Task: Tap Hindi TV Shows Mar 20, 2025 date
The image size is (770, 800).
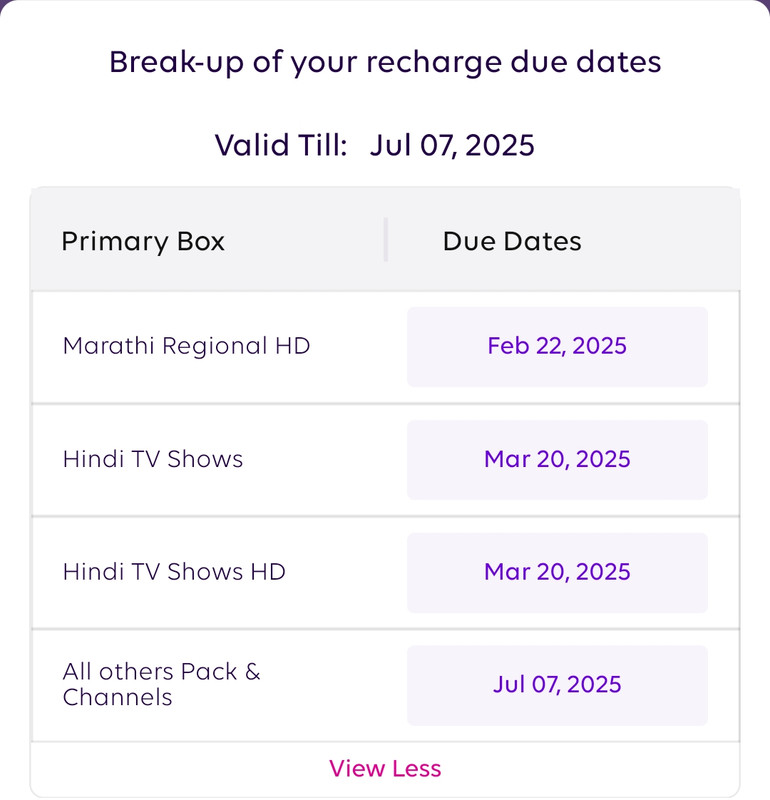Action: (557, 460)
